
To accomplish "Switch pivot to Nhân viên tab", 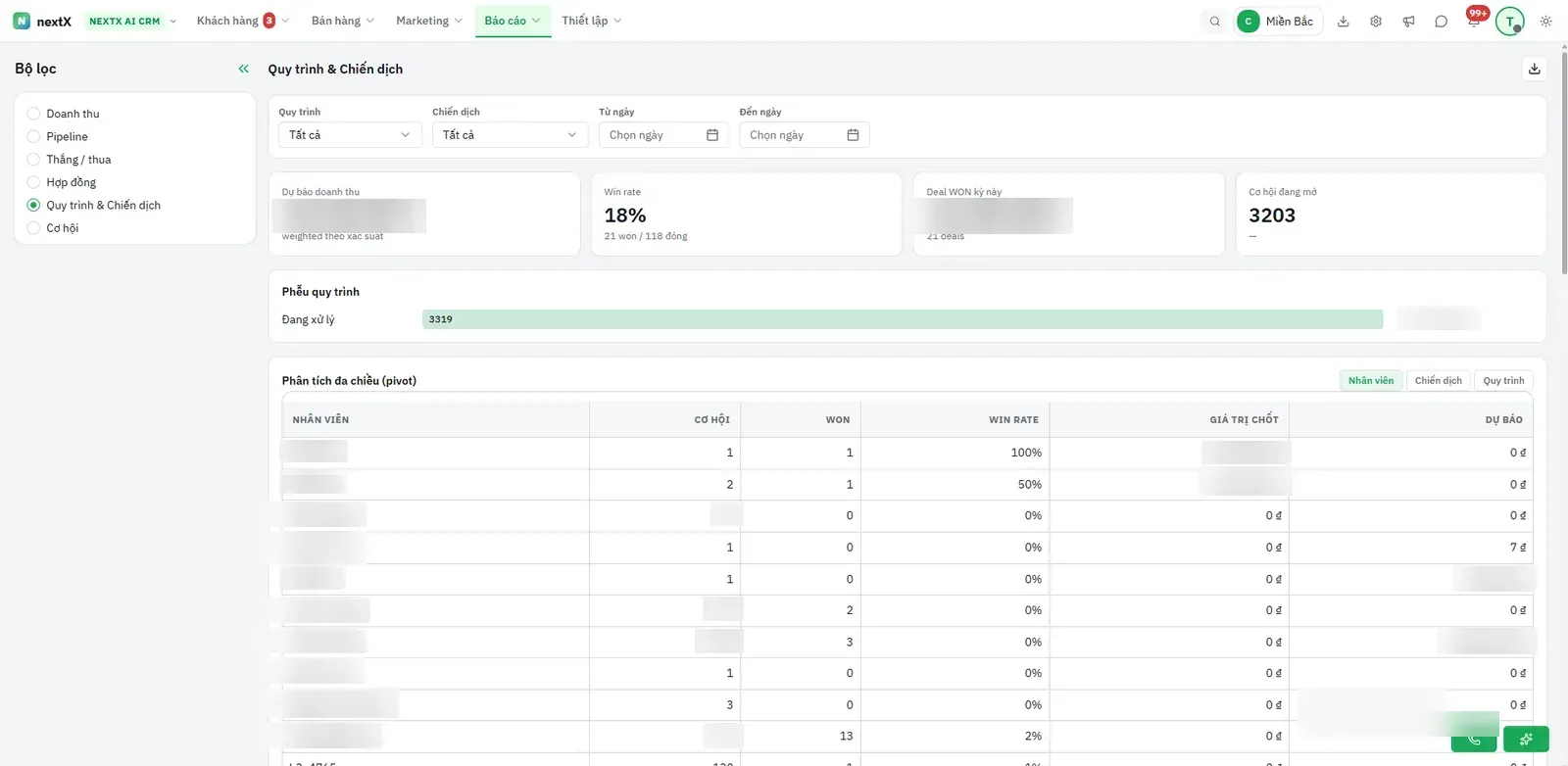I will [x=1371, y=381].
